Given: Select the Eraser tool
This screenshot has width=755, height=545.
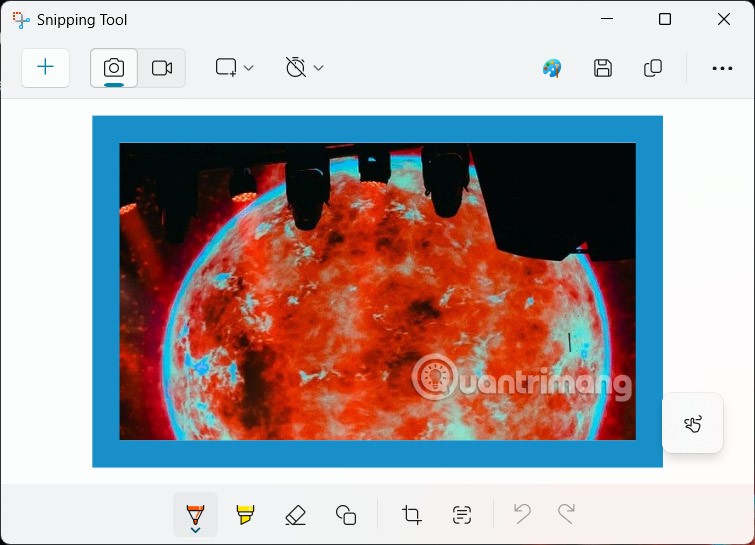Looking at the screenshot, I should coord(295,515).
